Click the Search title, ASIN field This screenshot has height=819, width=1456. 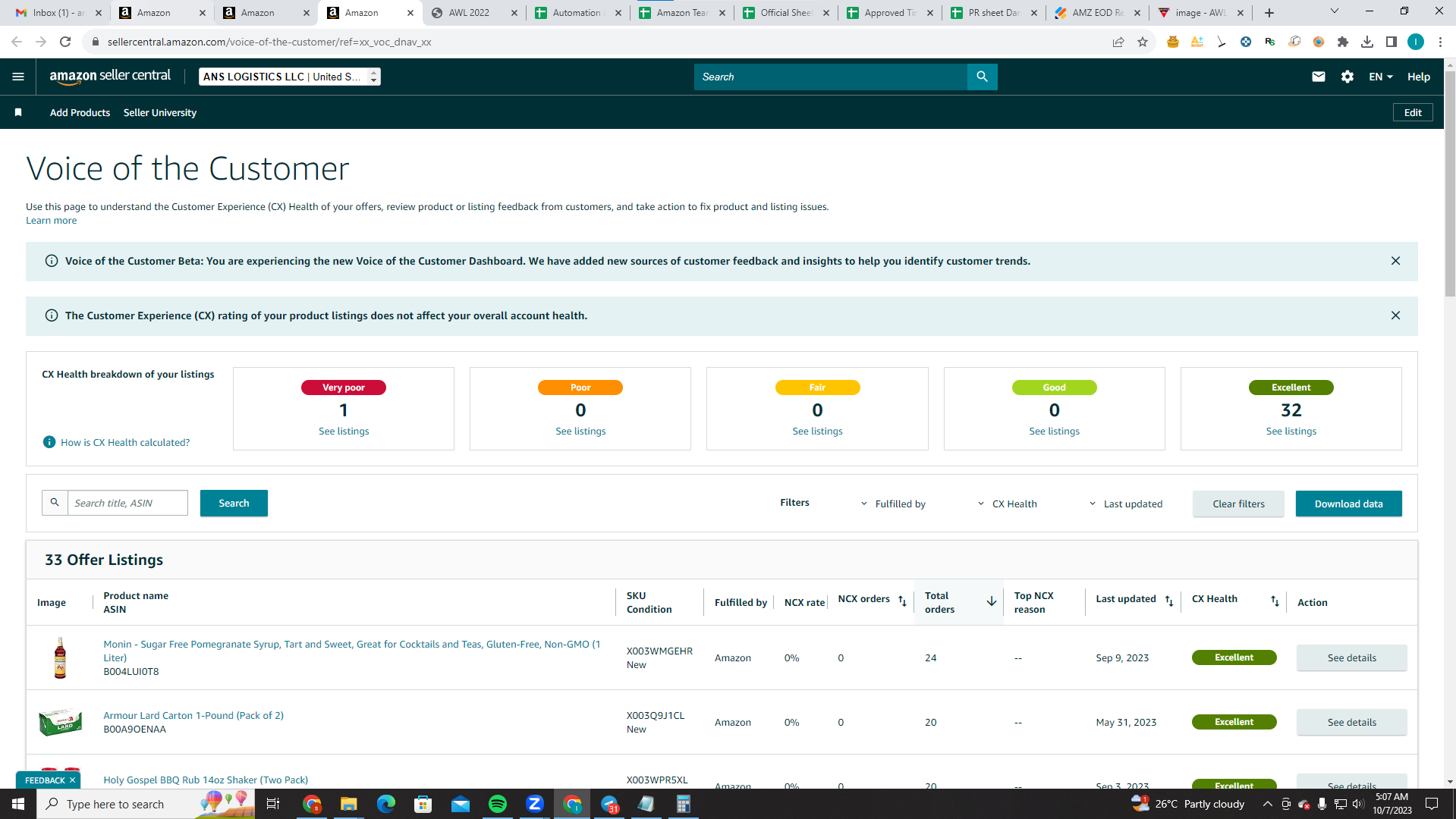[127, 503]
